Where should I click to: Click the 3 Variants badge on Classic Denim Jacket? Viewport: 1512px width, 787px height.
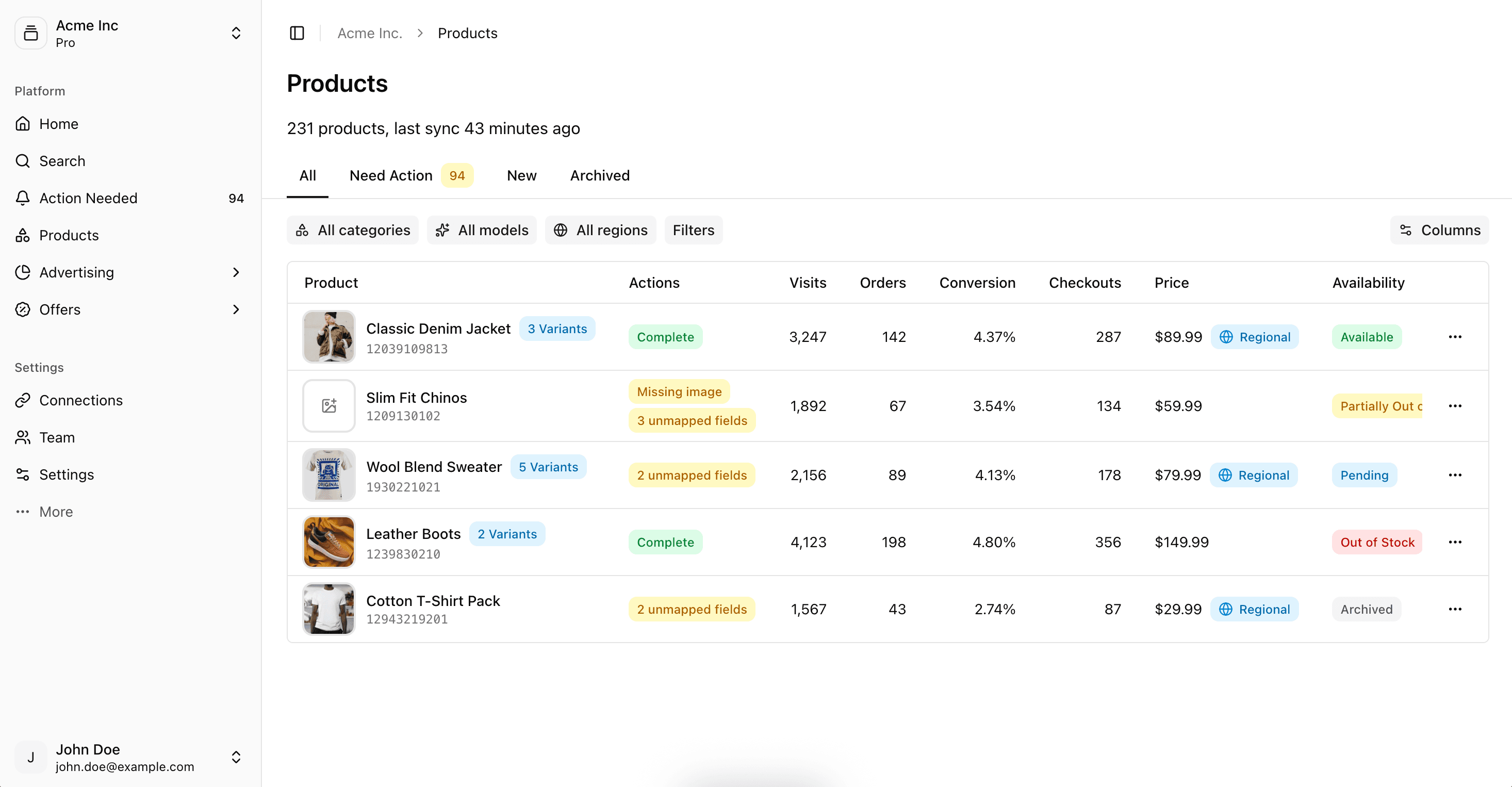pyautogui.click(x=557, y=328)
